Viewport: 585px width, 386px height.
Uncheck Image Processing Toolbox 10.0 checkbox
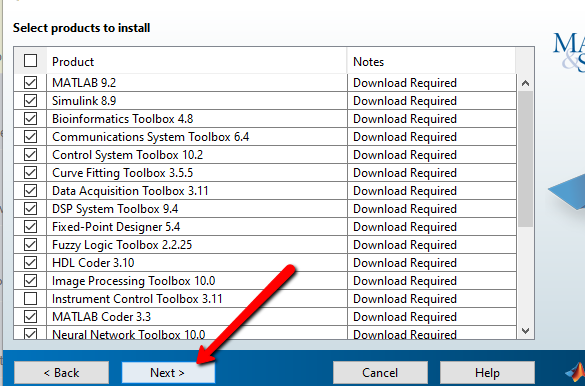click(x=30, y=280)
